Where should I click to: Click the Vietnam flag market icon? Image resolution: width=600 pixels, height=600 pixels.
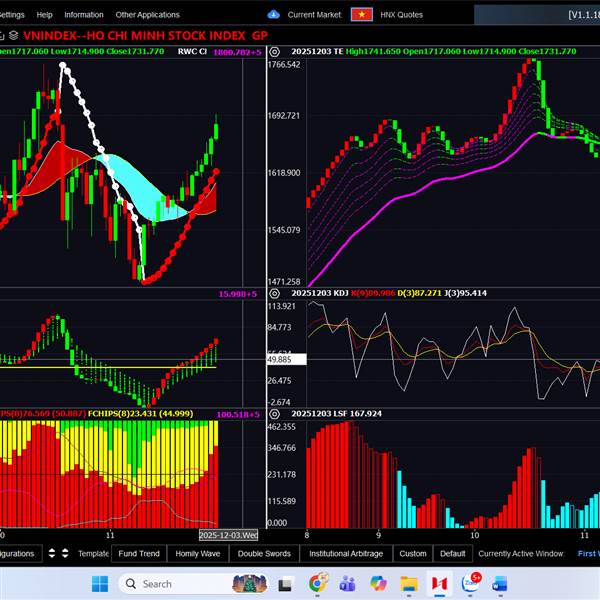tap(362, 15)
